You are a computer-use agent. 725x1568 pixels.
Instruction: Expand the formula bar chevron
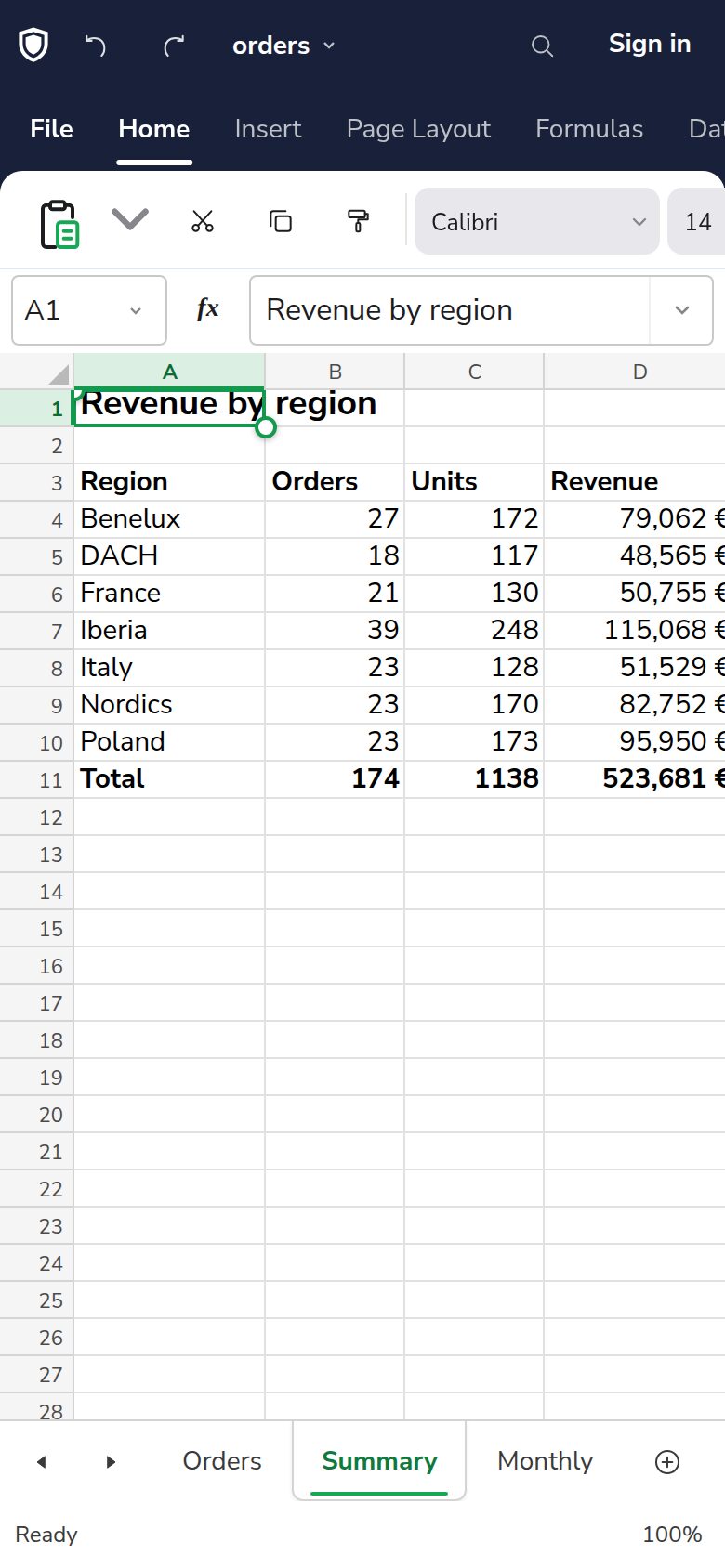point(681,310)
